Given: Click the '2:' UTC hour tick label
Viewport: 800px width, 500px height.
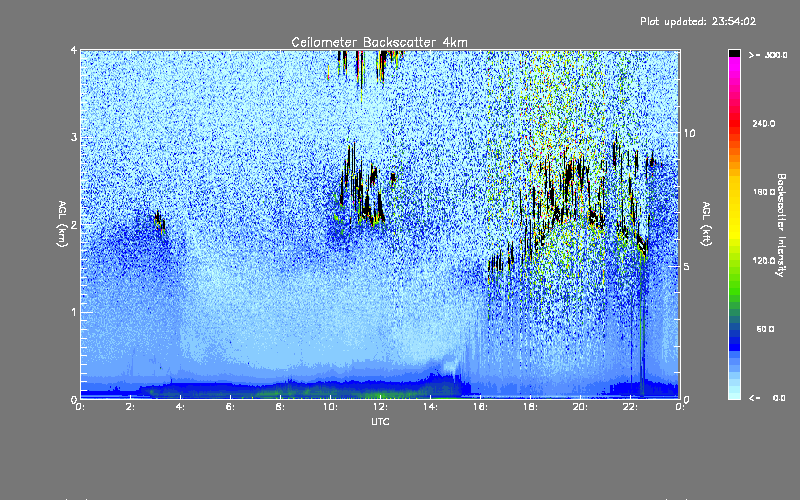Looking at the screenshot, I should coord(131,407).
